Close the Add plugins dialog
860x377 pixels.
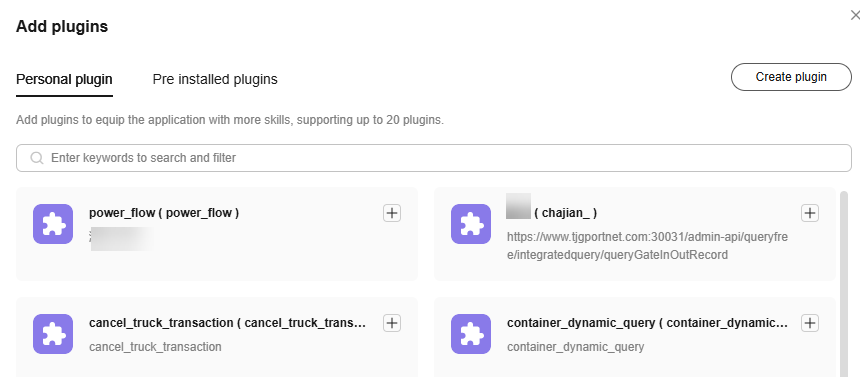point(855,16)
